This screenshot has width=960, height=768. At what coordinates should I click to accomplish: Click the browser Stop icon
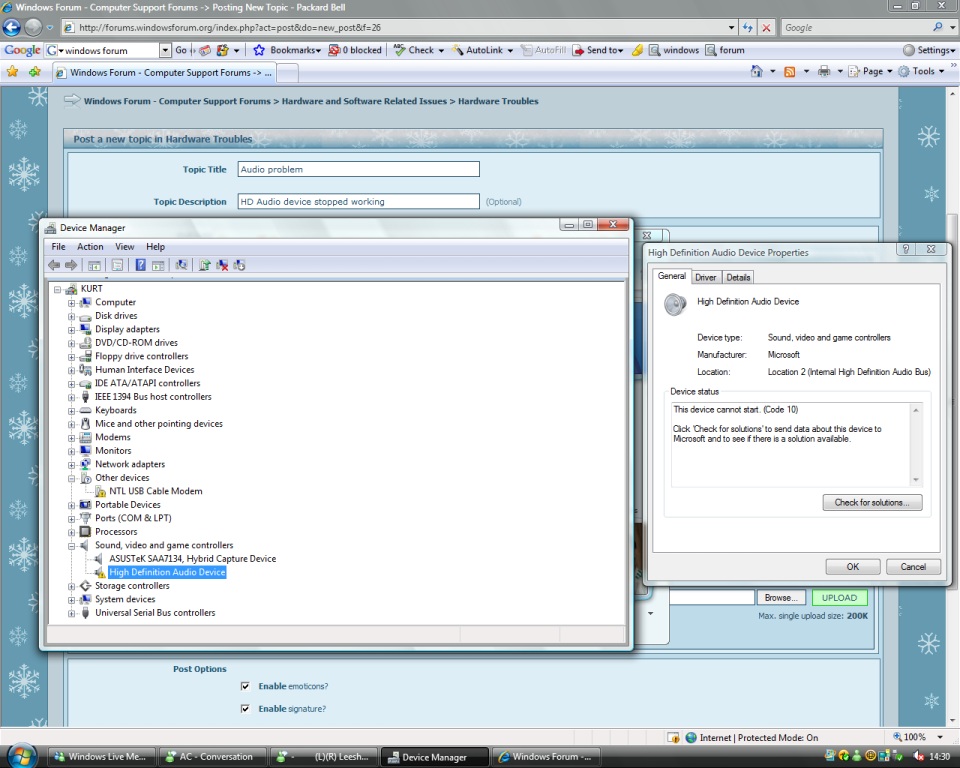(766, 28)
